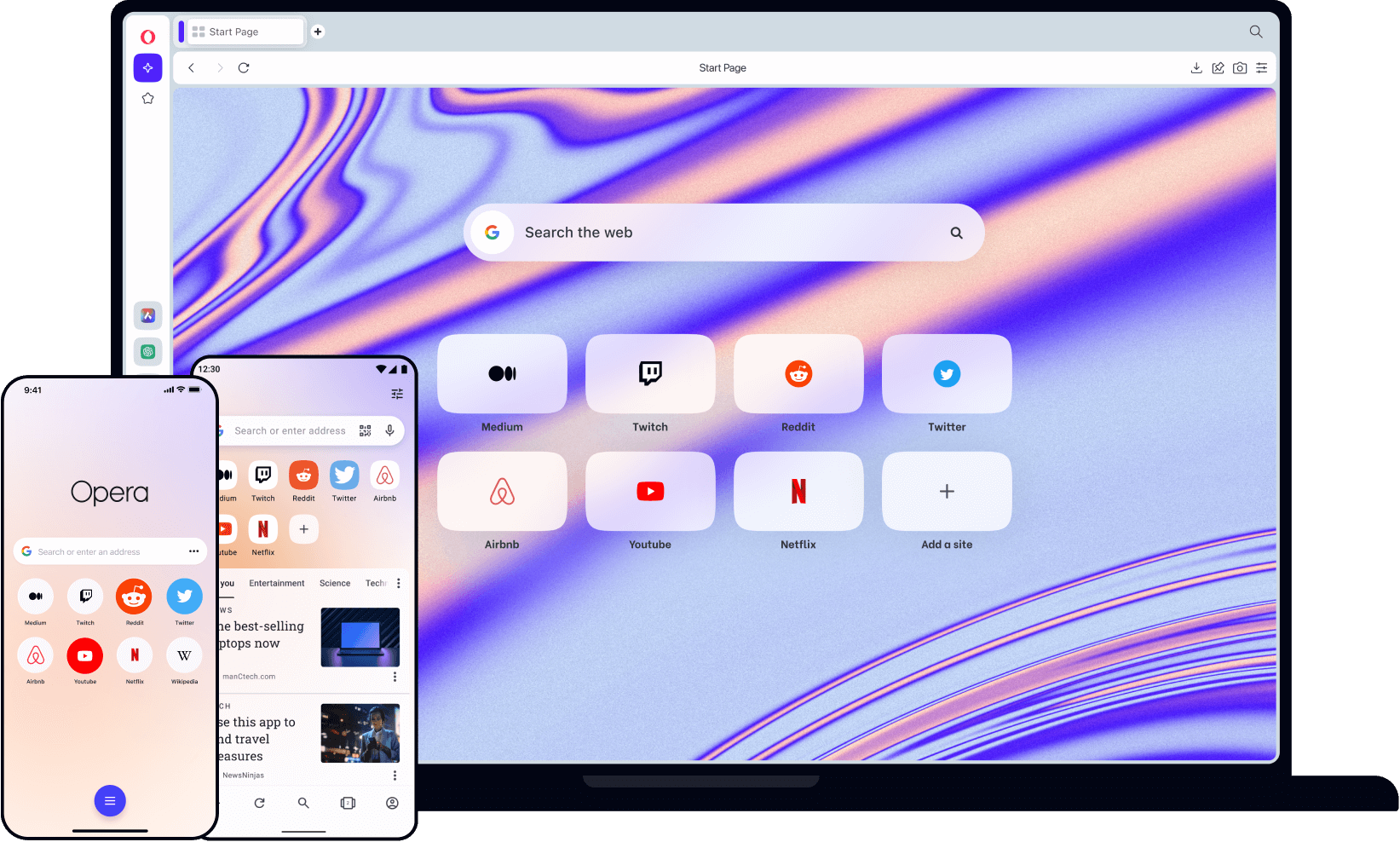
Task: Open the tab switcher showing 2 tabs
Action: click(x=348, y=803)
